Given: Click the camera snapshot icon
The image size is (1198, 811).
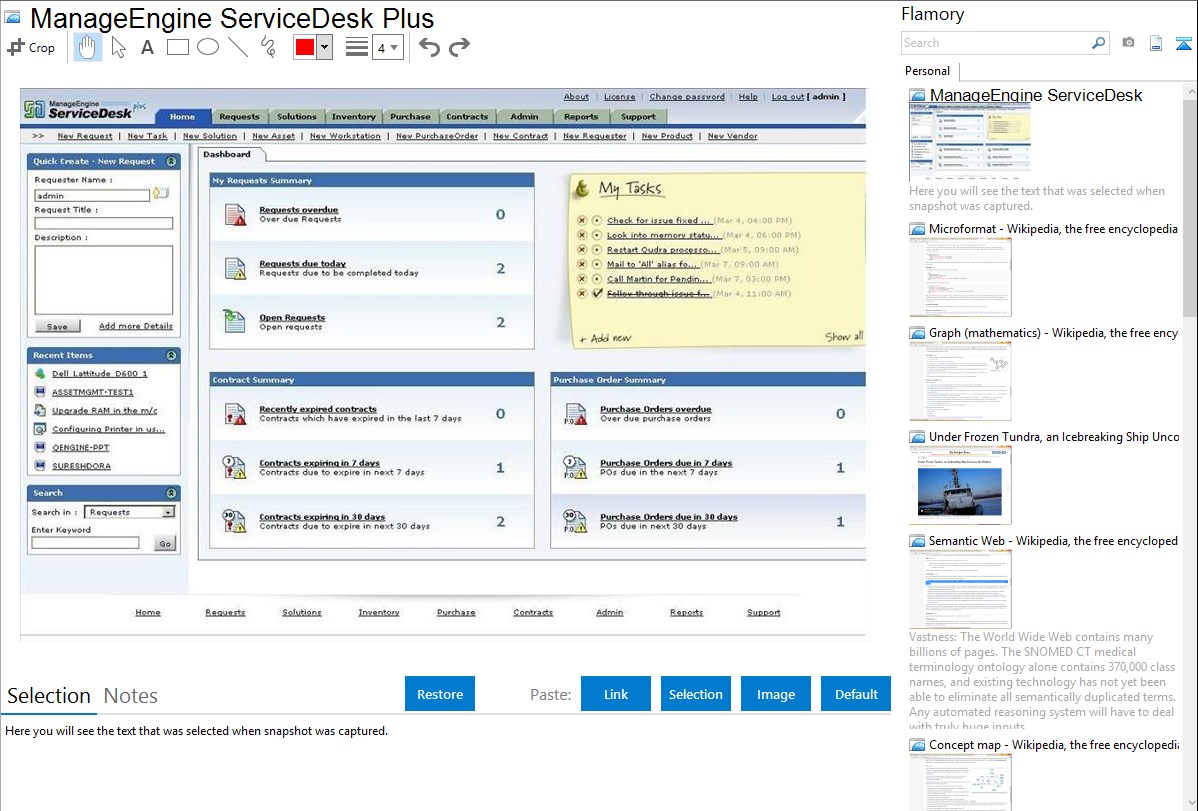Looking at the screenshot, I should [x=1128, y=43].
